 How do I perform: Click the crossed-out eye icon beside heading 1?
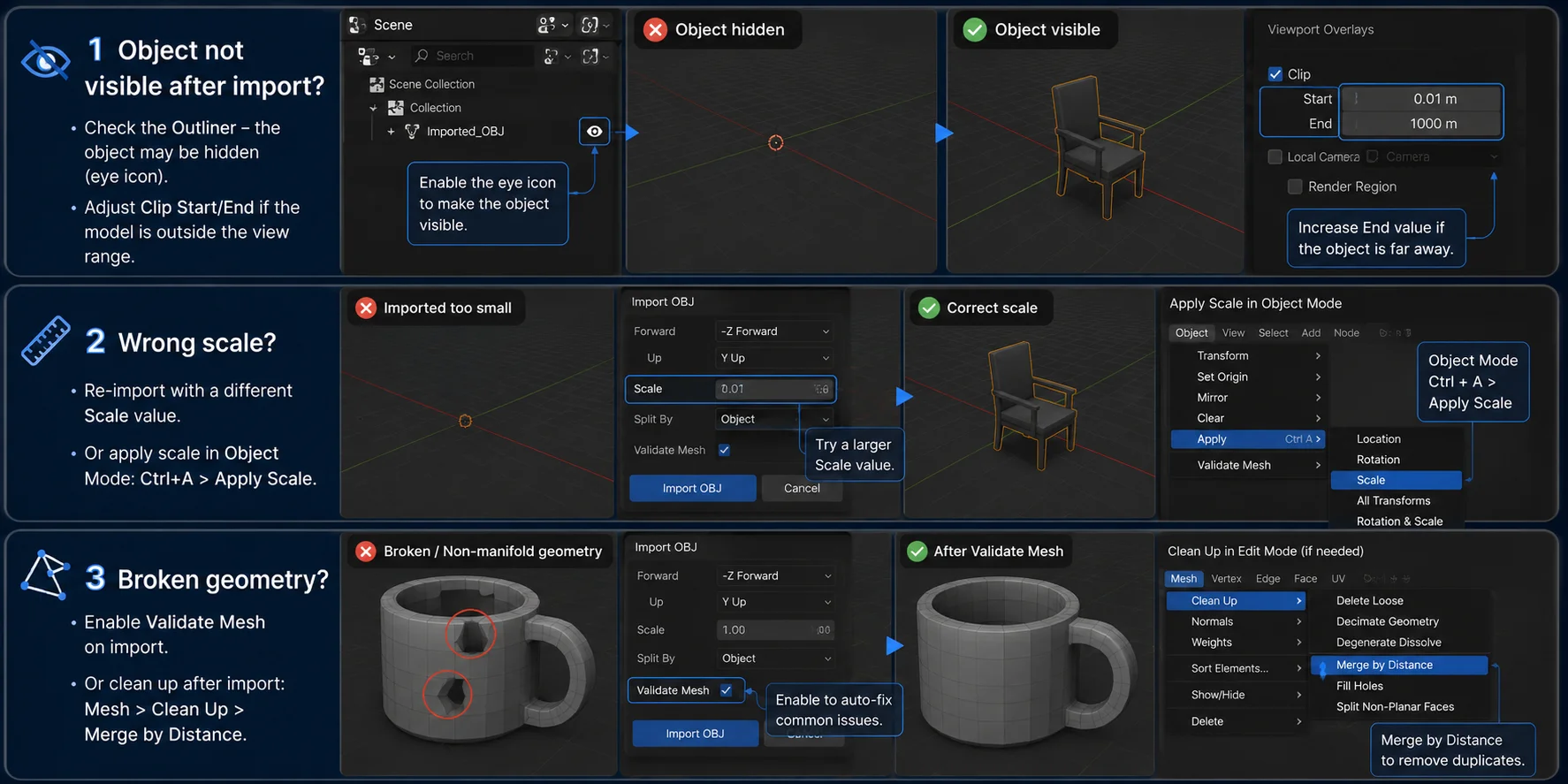45,61
